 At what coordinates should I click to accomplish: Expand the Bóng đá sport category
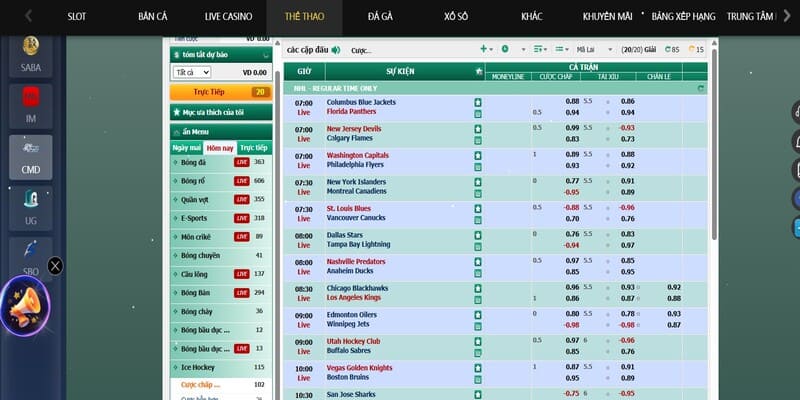tap(221, 162)
